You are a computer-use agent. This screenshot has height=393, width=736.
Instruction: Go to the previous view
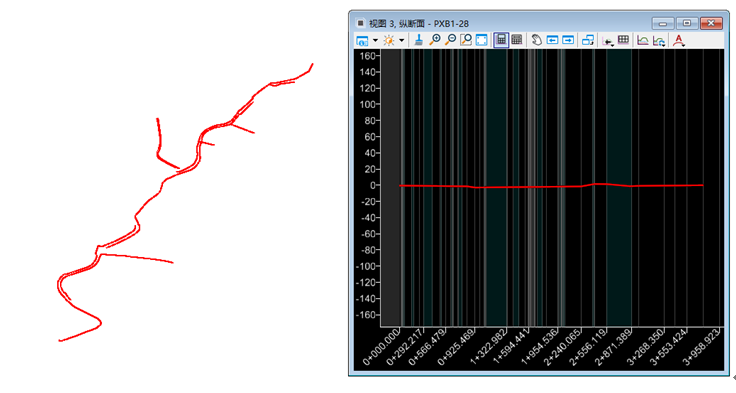(x=552, y=40)
